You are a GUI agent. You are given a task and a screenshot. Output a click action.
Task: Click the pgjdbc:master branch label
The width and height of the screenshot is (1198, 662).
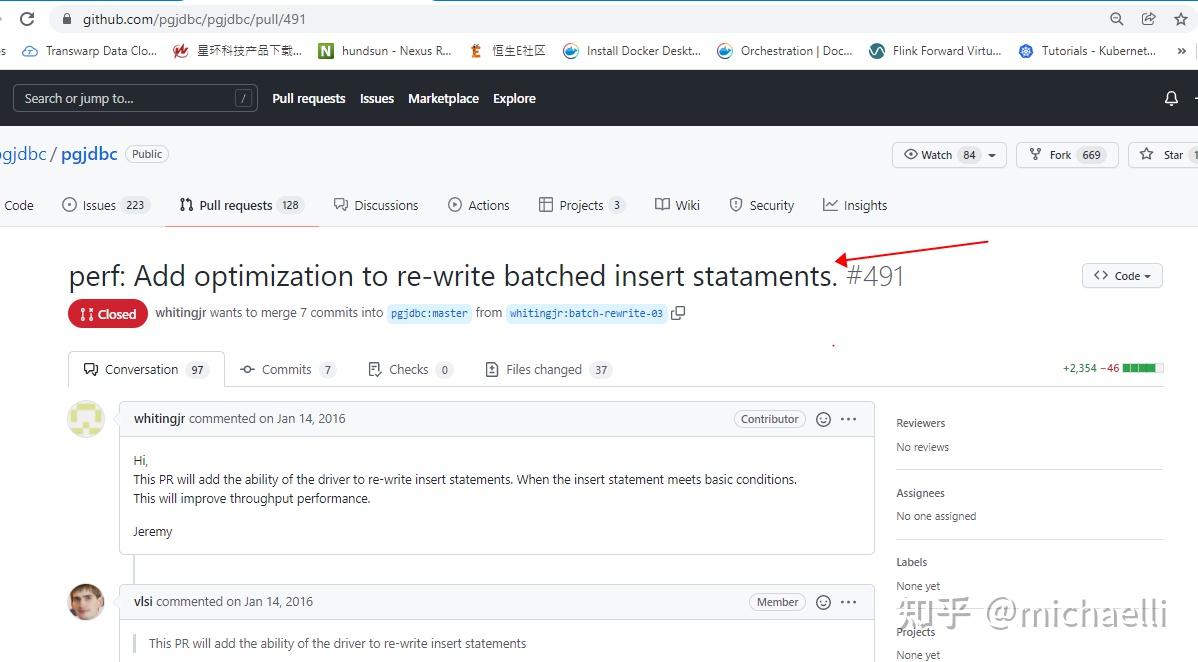[x=429, y=313]
